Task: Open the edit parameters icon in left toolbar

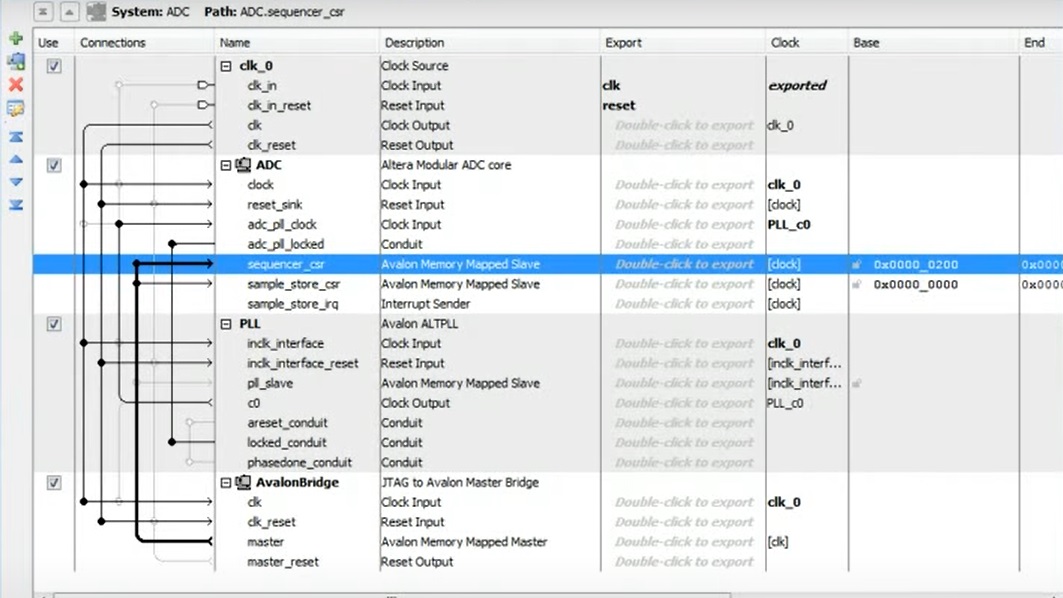Action: click(x=15, y=109)
